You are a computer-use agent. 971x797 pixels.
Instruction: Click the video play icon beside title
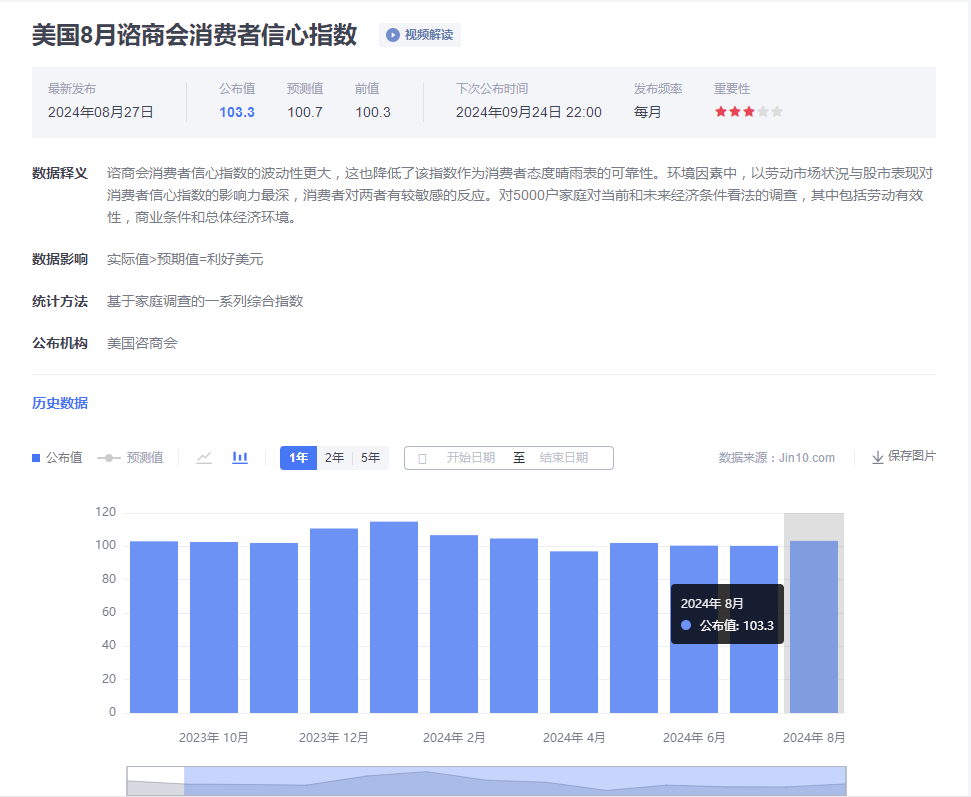click(x=393, y=35)
